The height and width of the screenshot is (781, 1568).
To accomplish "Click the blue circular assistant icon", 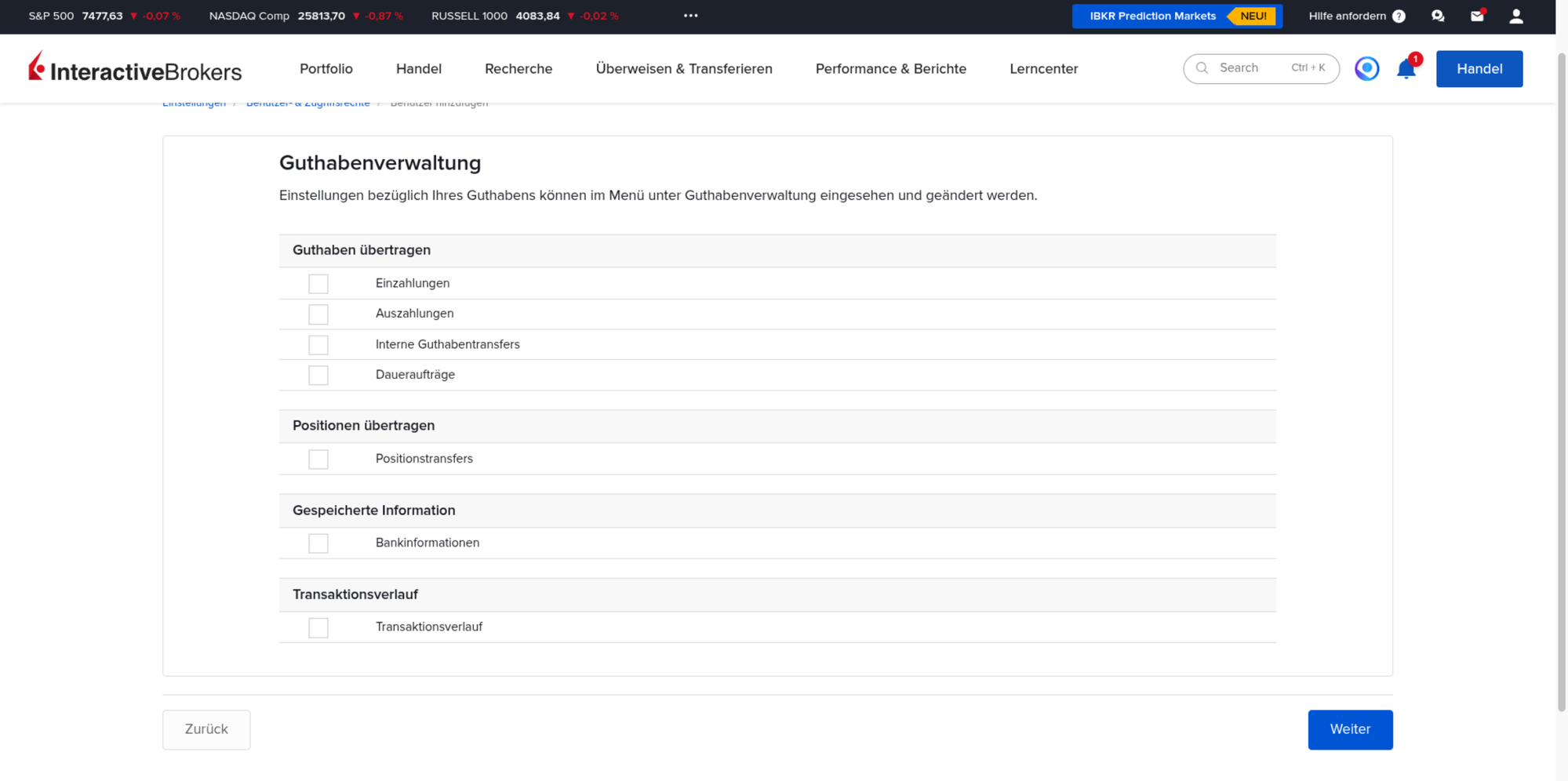I will tap(1367, 69).
